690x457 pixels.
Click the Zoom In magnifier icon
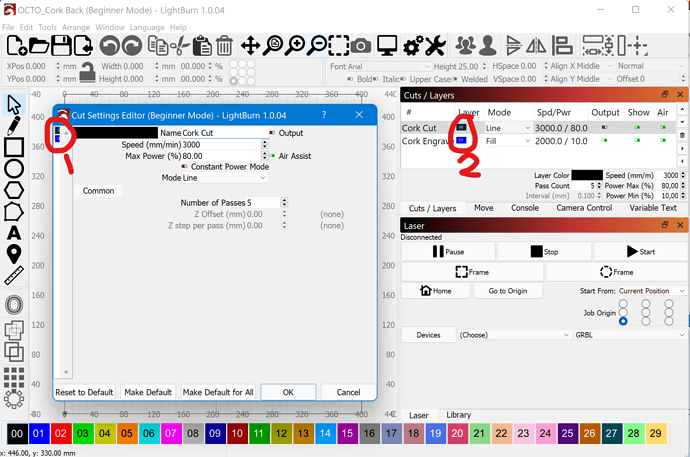(295, 45)
